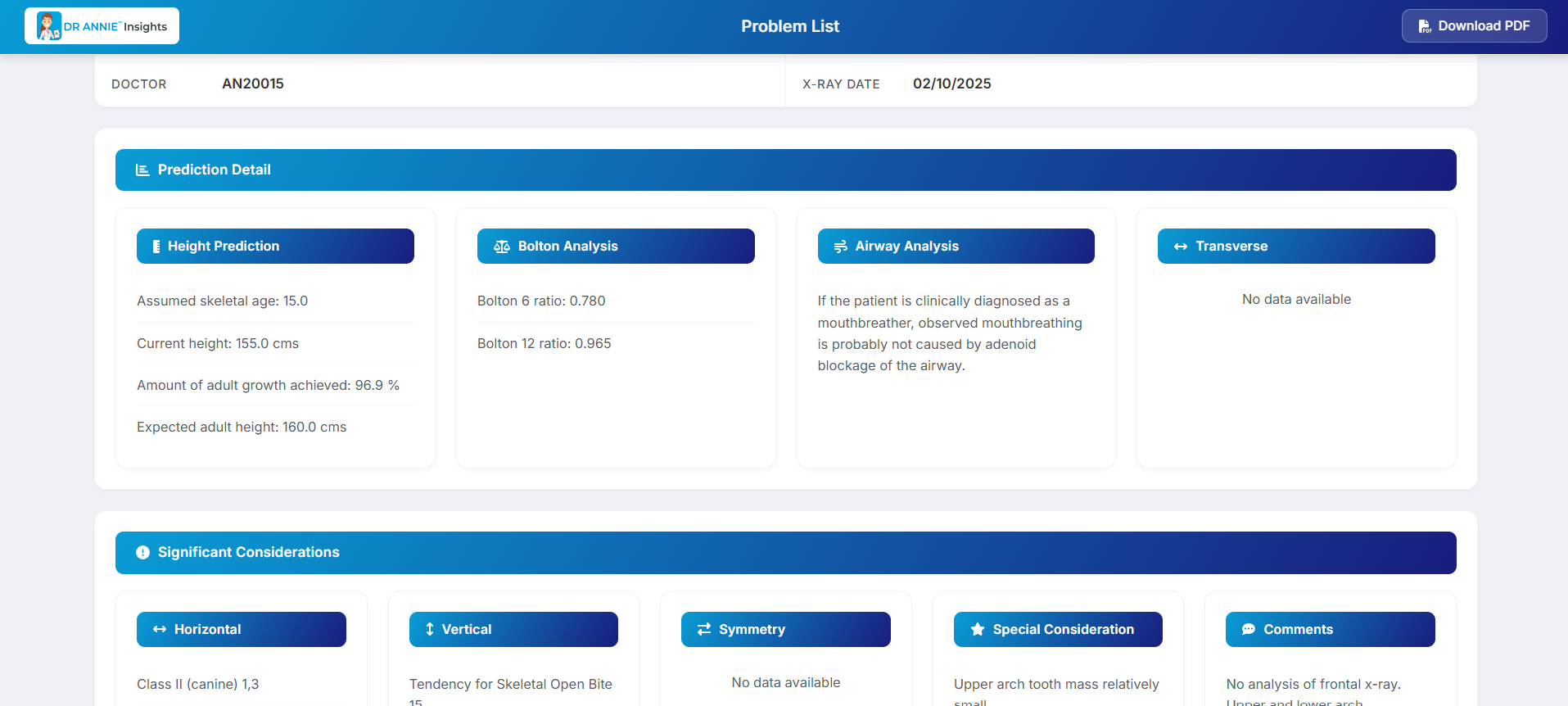Click the Comments card header
Viewport: 1568px width, 706px height.
[1331, 630]
